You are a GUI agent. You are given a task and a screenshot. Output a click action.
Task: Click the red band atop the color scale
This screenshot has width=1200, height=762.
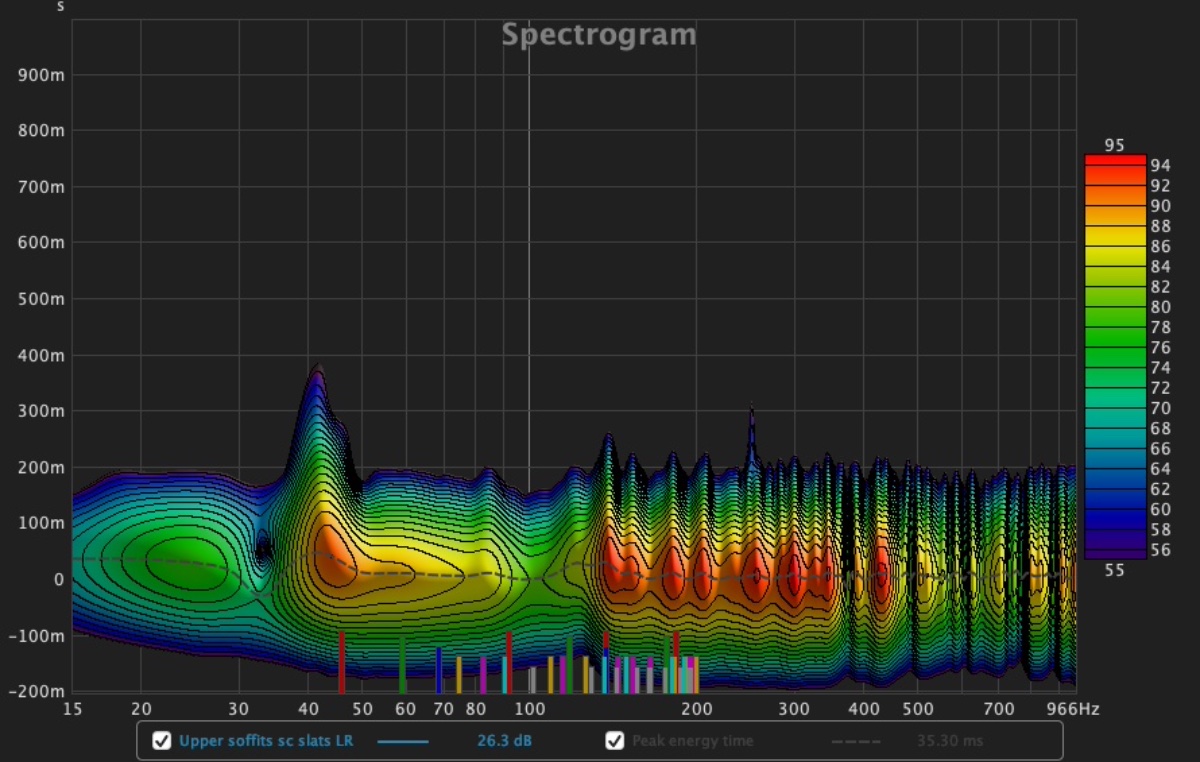point(1115,161)
